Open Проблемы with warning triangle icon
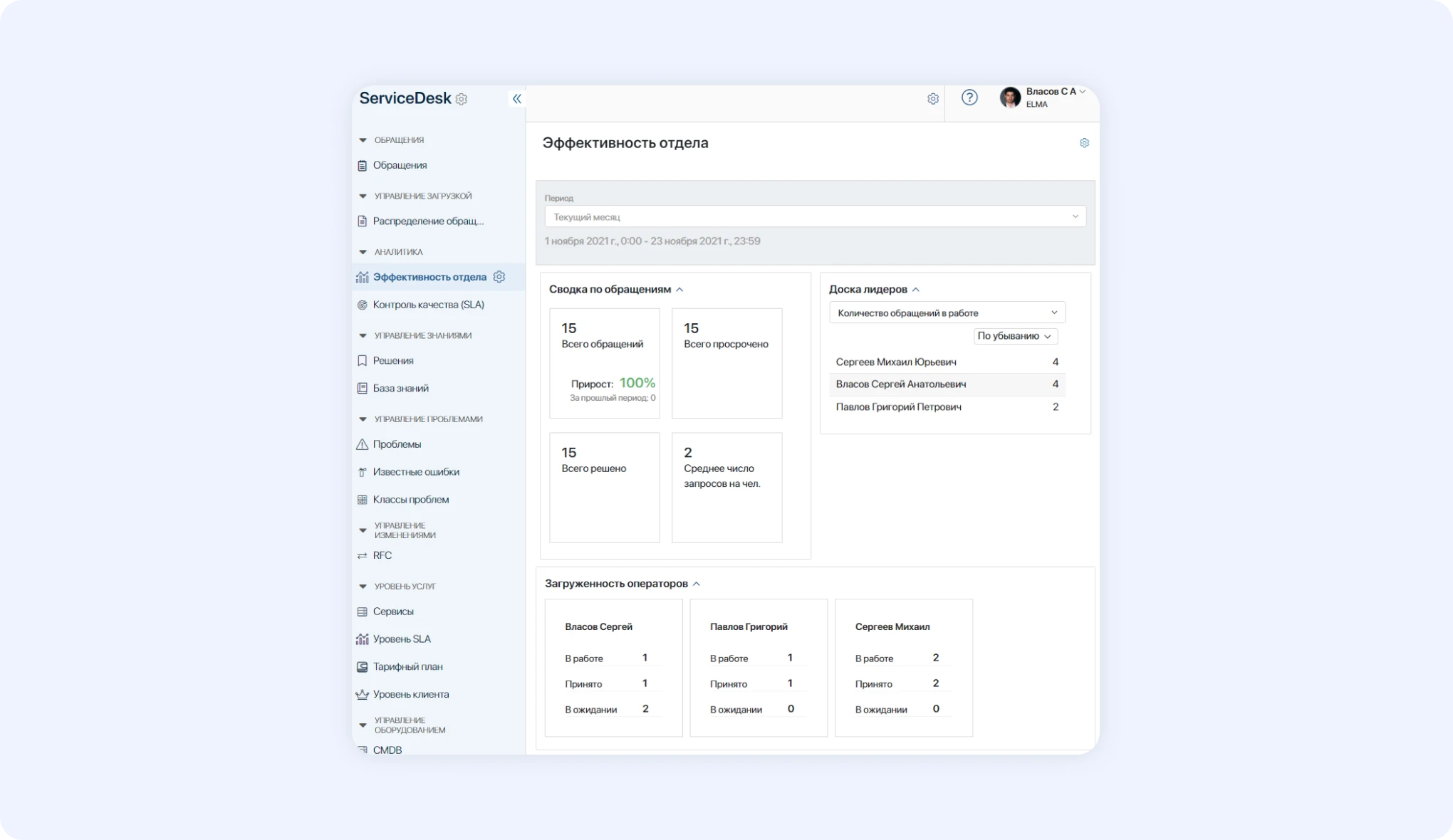Image resolution: width=1453 pixels, height=840 pixels. pyautogui.click(x=396, y=444)
